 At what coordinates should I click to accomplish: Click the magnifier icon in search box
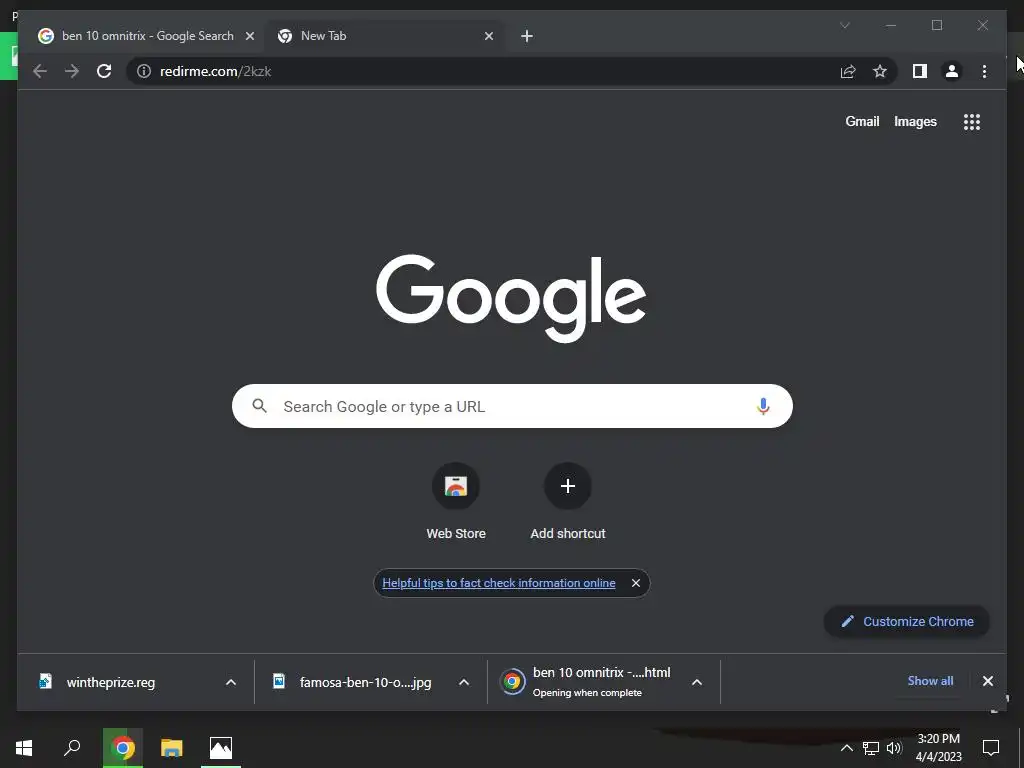tap(259, 406)
